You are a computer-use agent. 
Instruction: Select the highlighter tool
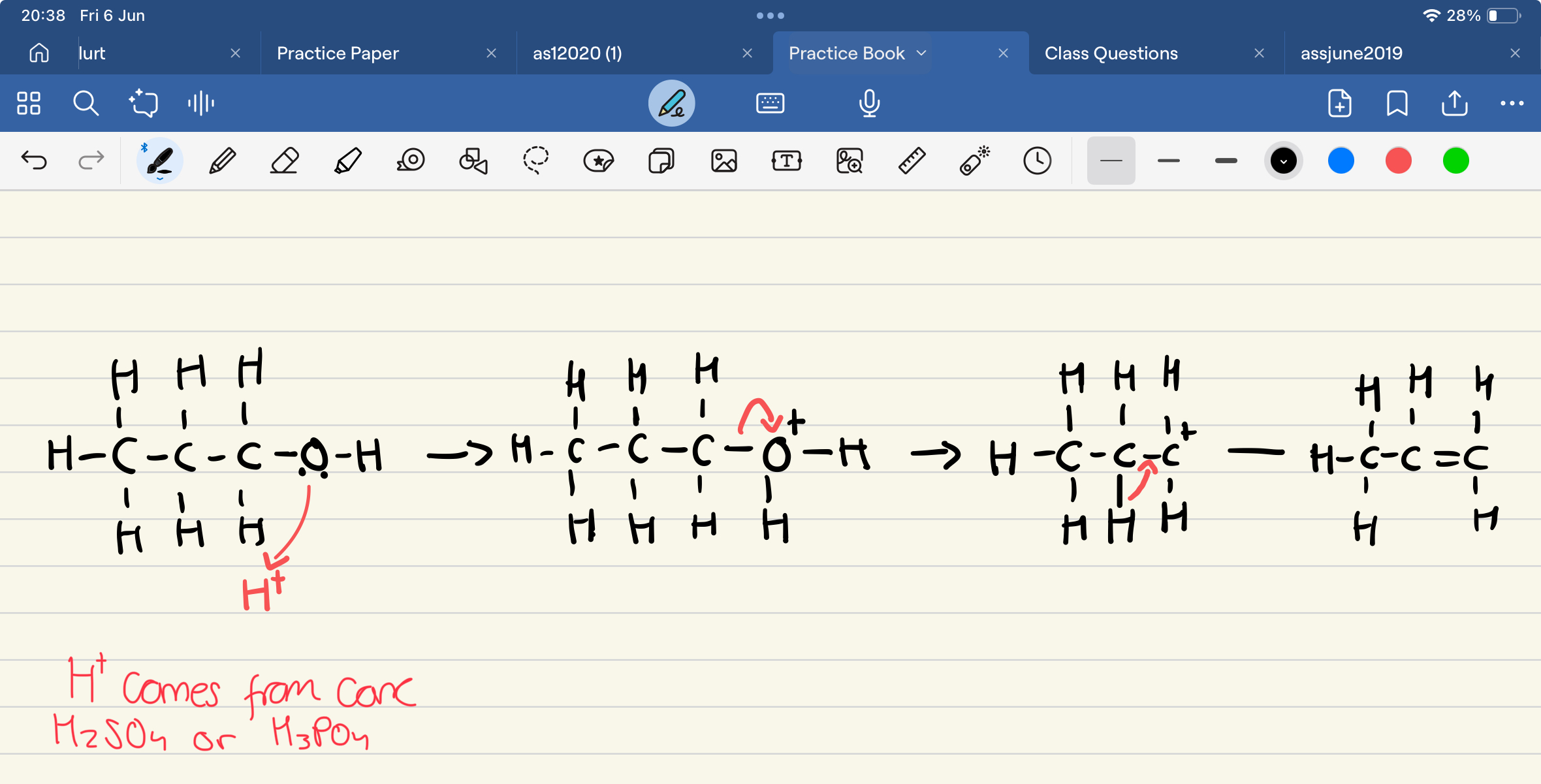pyautogui.click(x=347, y=161)
